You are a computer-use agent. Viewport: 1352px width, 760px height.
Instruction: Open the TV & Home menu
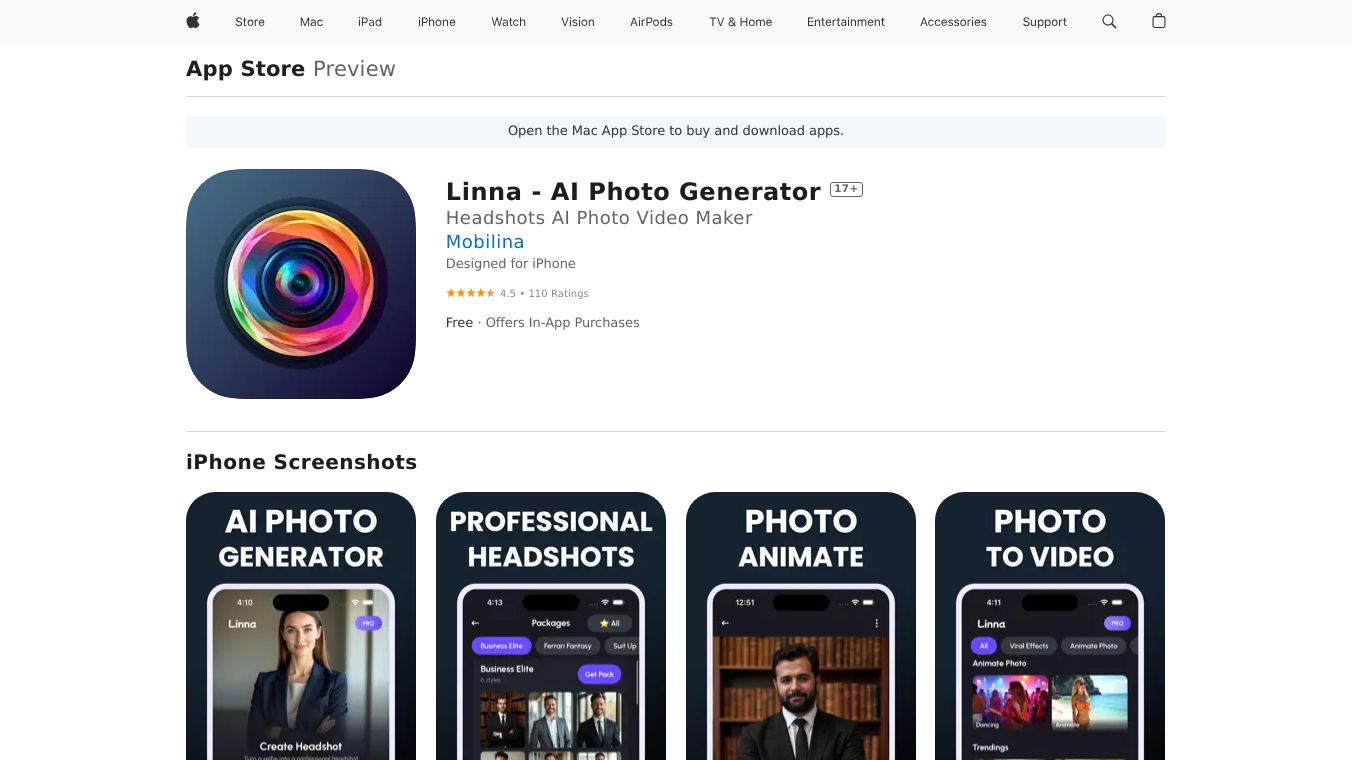pos(741,22)
